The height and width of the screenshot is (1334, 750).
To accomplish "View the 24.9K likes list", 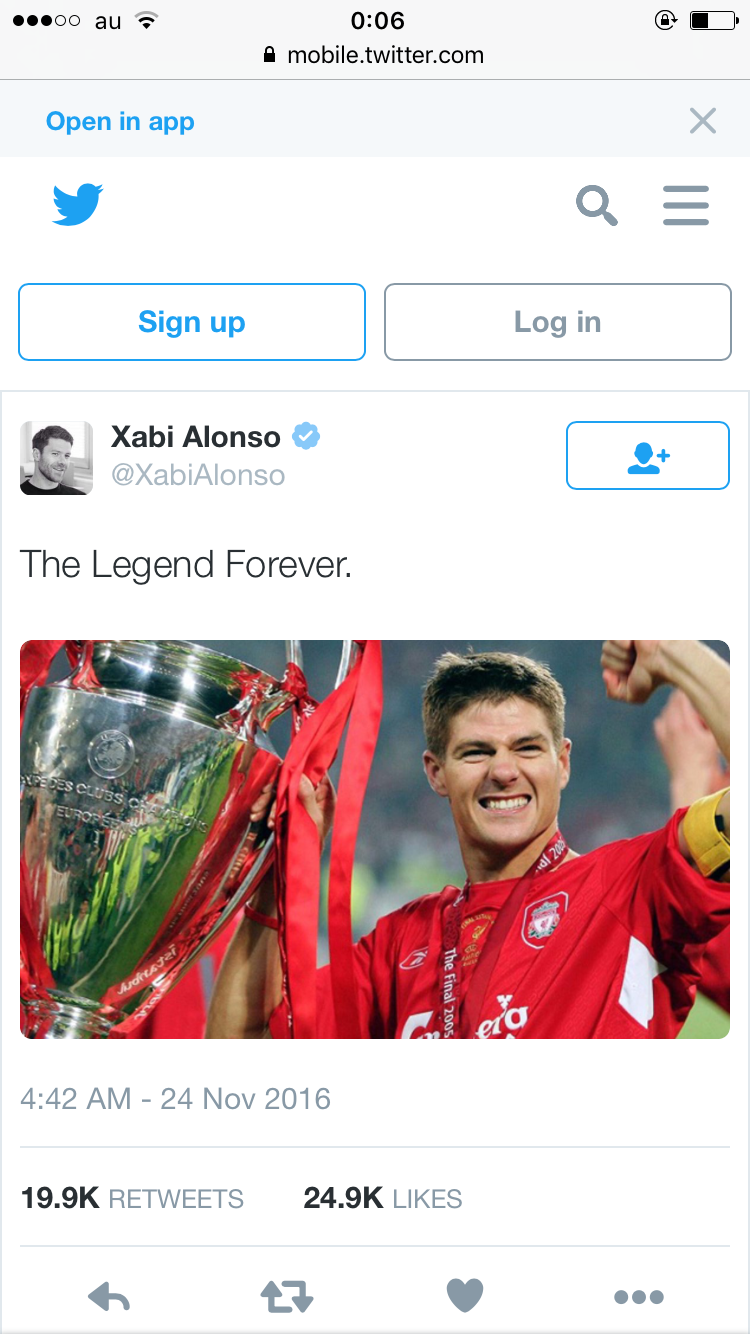I will [x=383, y=1198].
